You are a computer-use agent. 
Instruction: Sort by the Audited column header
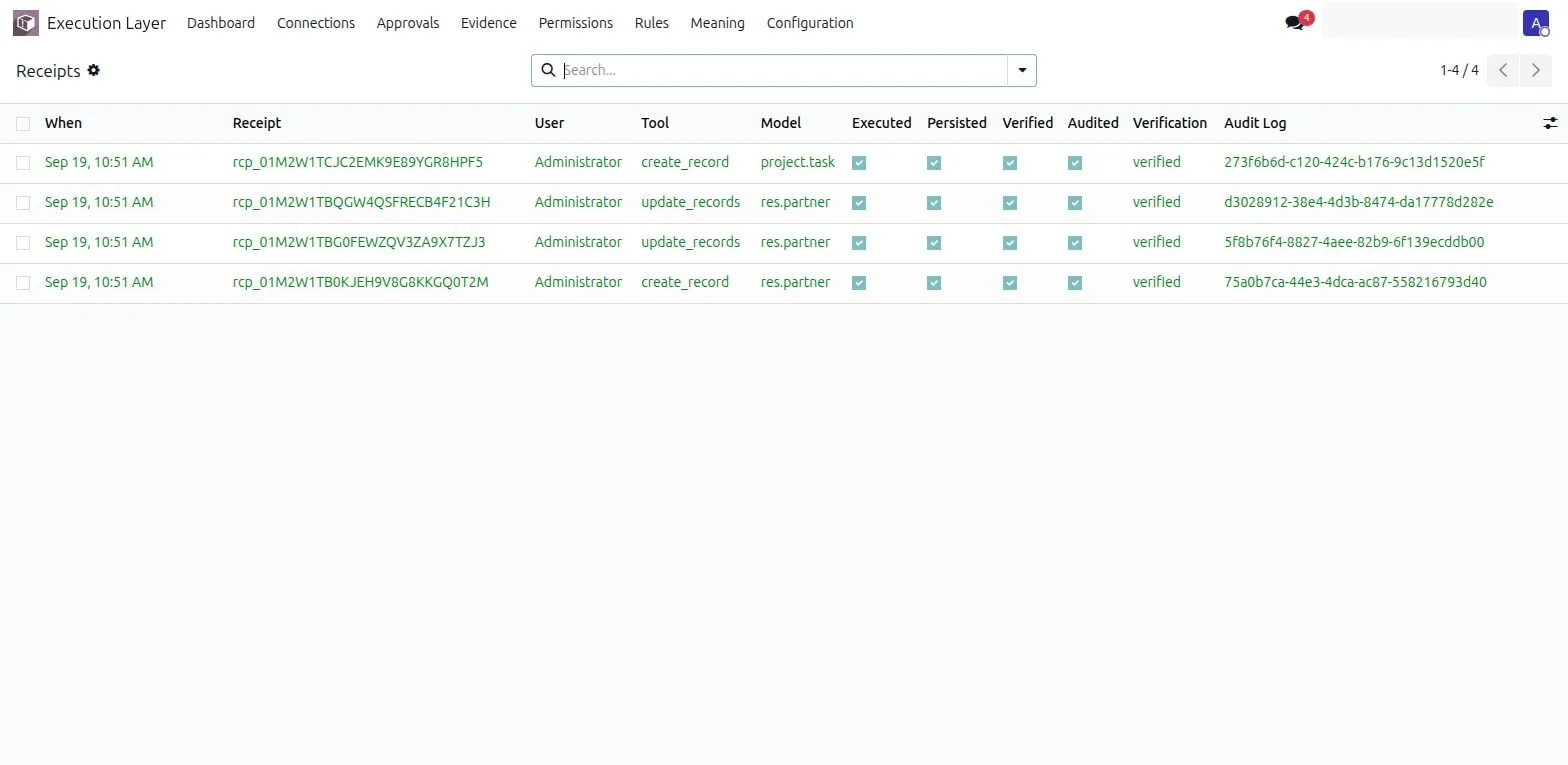[1093, 123]
